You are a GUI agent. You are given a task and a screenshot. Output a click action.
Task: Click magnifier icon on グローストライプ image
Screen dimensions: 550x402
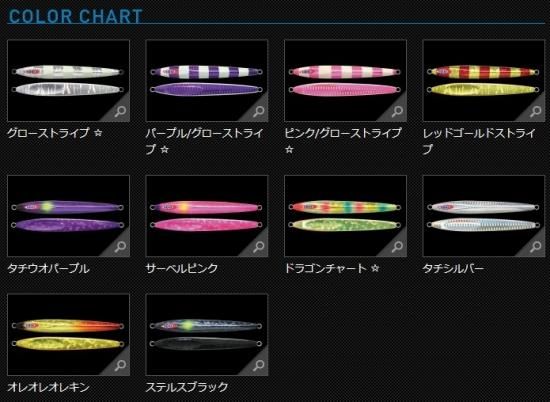(x=120, y=112)
